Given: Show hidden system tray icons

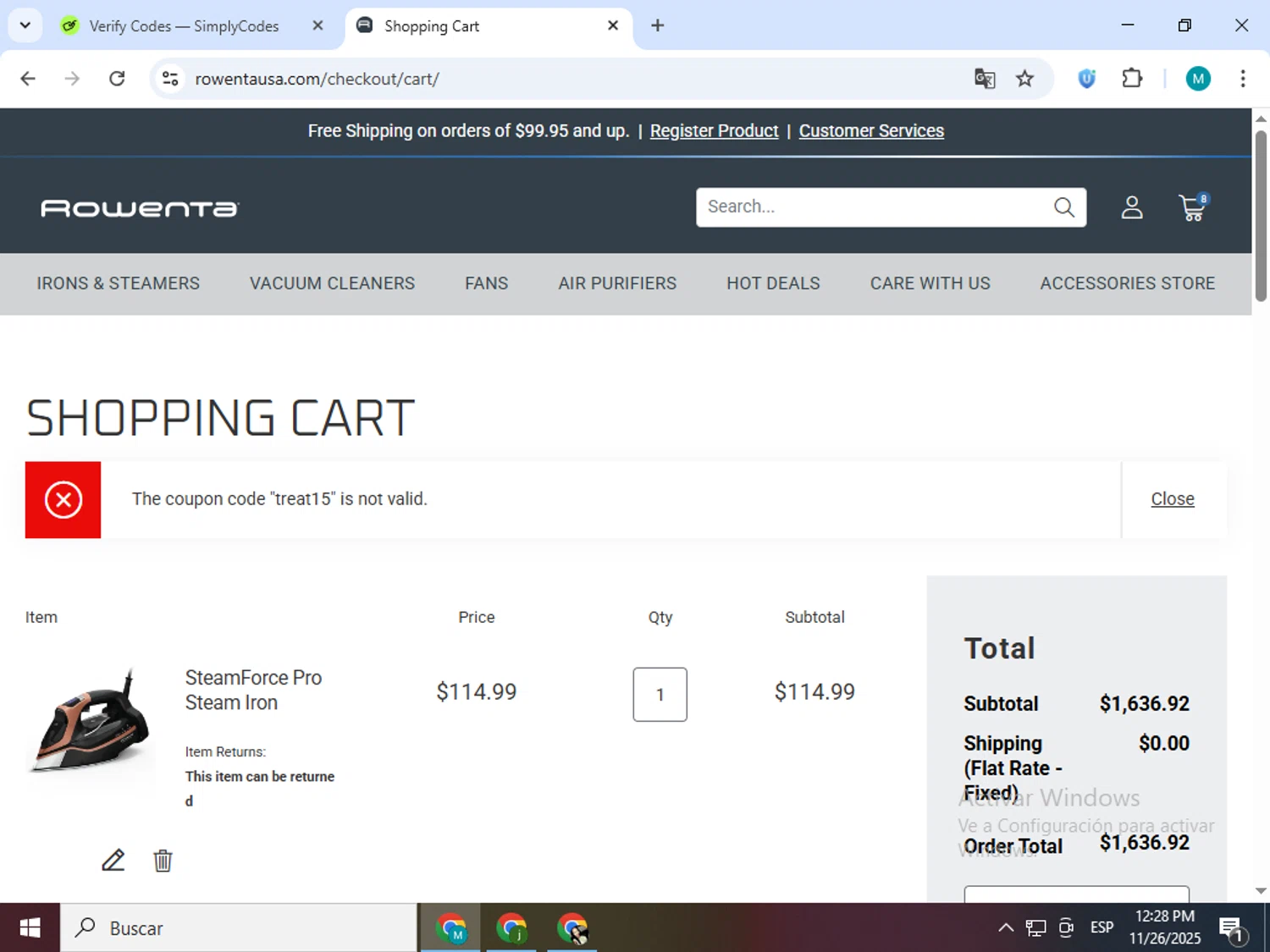Looking at the screenshot, I should 1006,928.
